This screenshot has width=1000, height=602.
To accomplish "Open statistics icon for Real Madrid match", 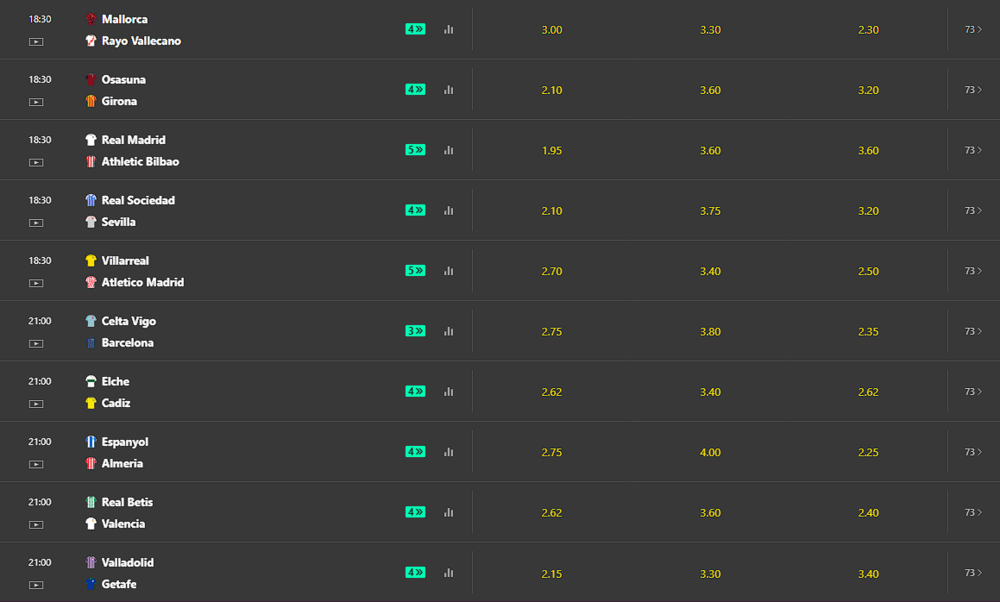I will coord(448,150).
